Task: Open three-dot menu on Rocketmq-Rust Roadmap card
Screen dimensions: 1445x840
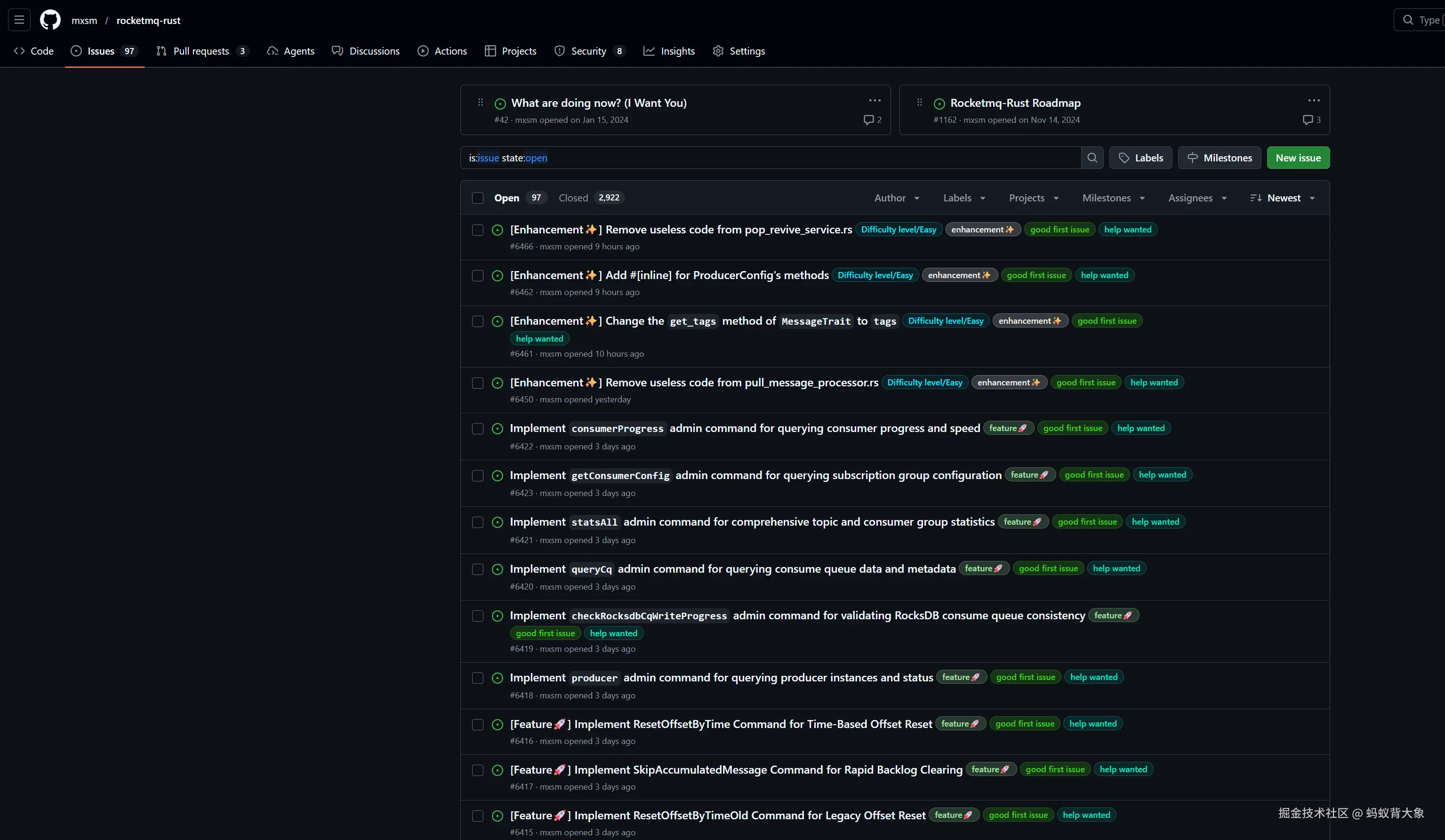Action: pyautogui.click(x=1314, y=100)
